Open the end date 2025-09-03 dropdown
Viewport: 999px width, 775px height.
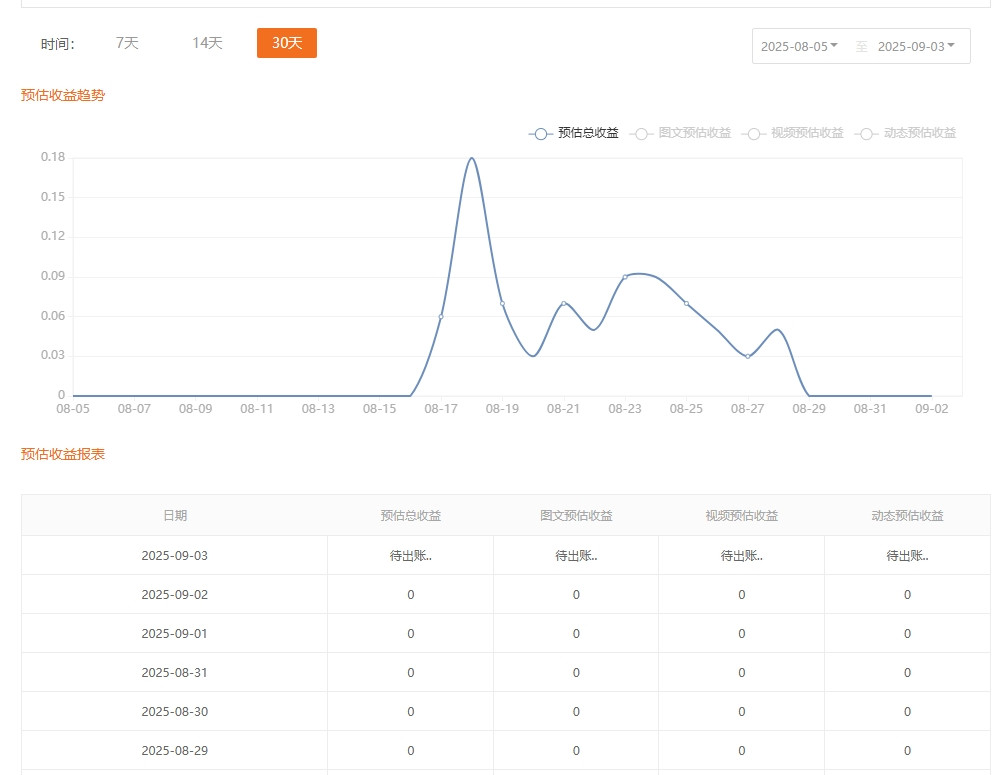(x=916, y=46)
